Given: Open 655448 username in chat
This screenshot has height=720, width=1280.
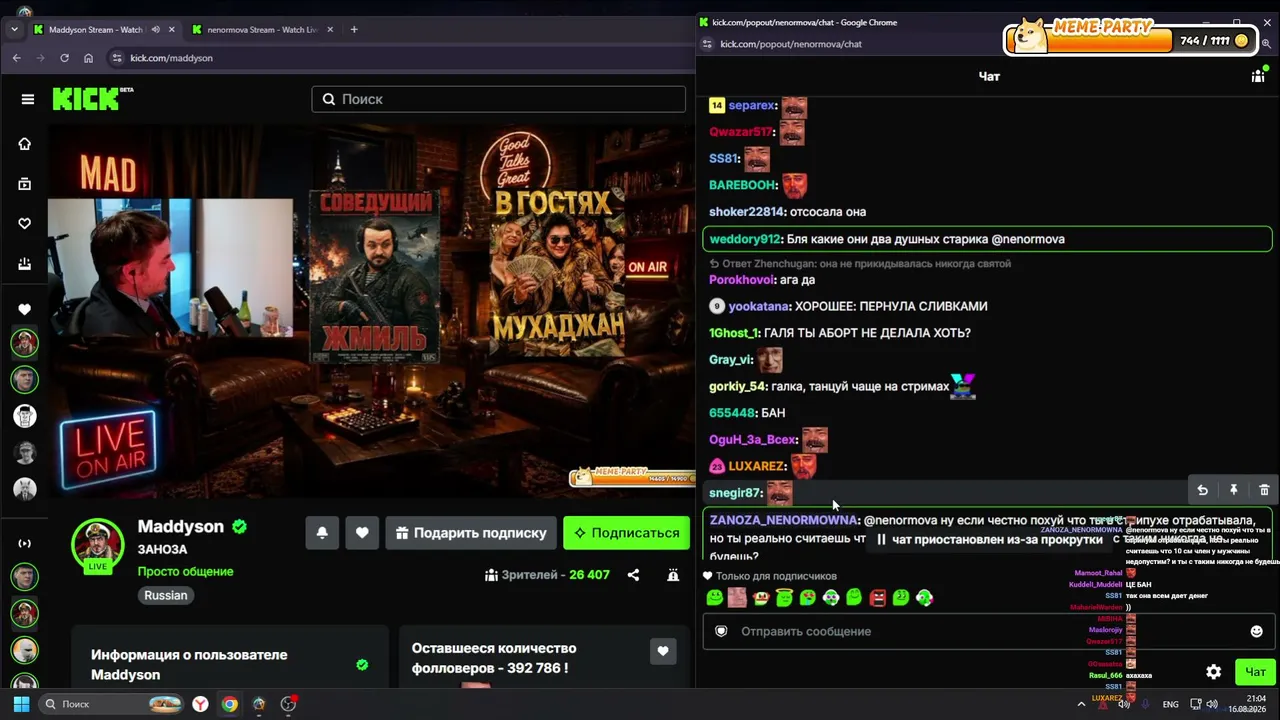Looking at the screenshot, I should (x=732, y=413).
